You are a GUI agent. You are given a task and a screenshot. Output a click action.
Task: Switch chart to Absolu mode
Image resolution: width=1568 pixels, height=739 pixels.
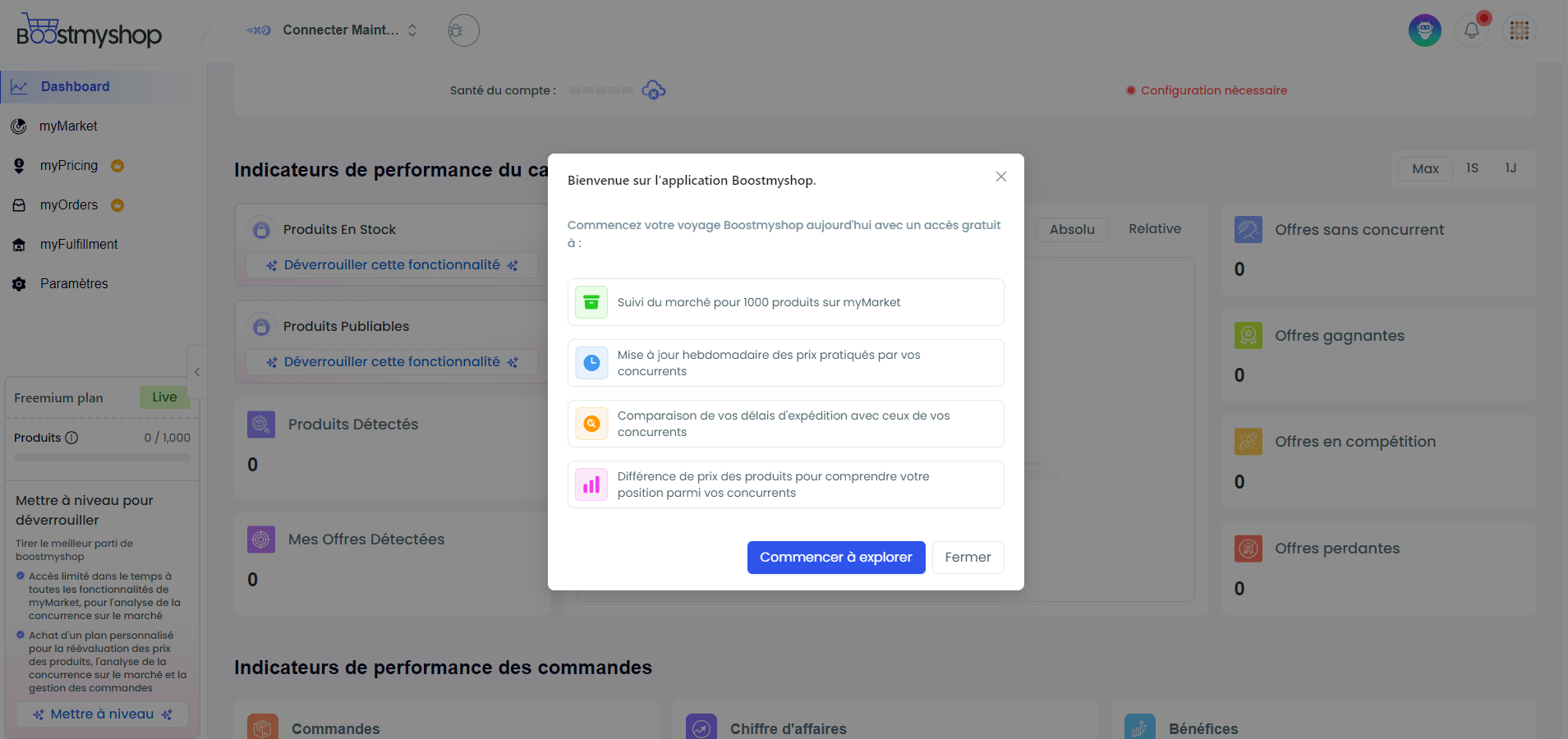click(x=1072, y=230)
